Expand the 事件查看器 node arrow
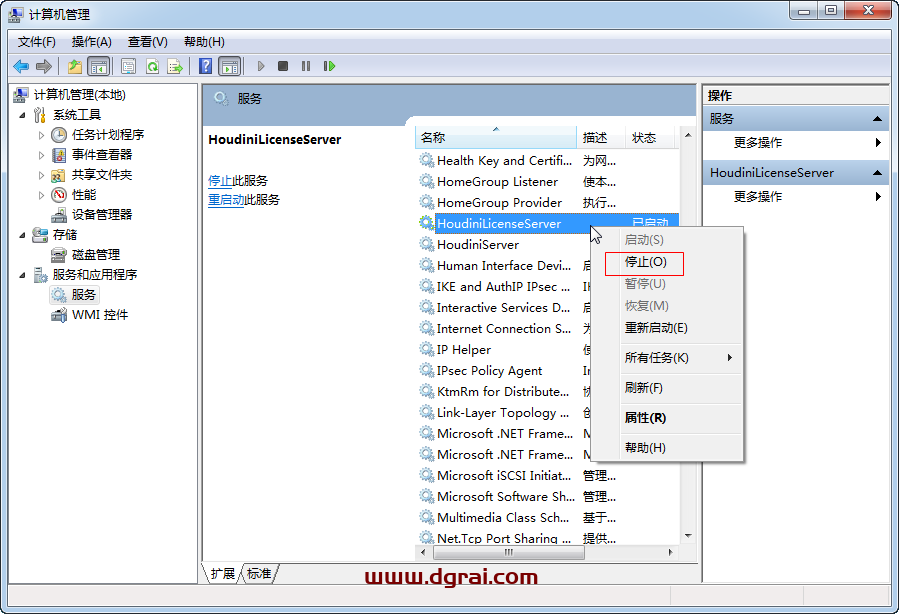The image size is (899, 614). click(x=41, y=155)
